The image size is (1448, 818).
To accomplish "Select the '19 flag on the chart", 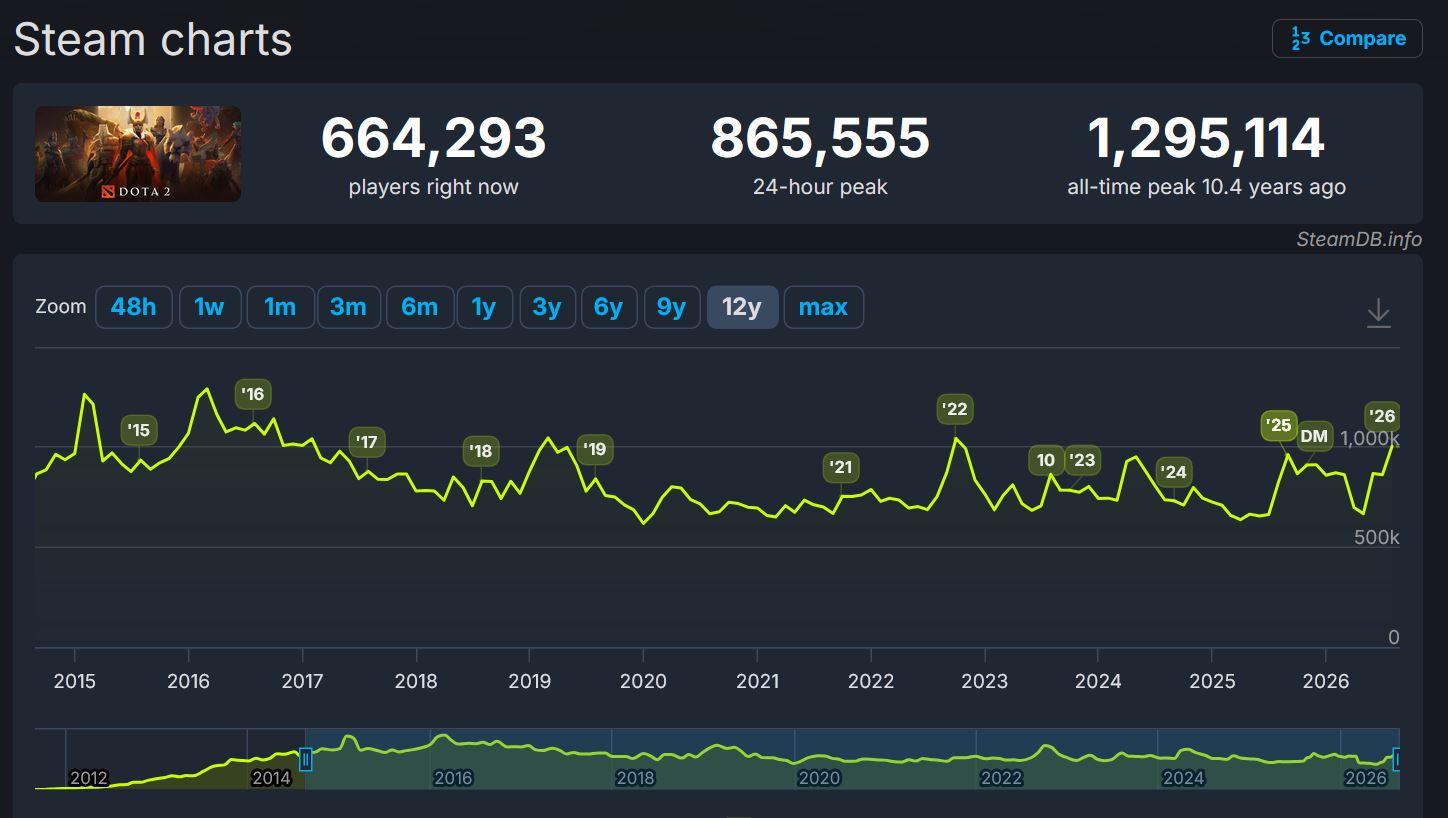I will pyautogui.click(x=595, y=449).
